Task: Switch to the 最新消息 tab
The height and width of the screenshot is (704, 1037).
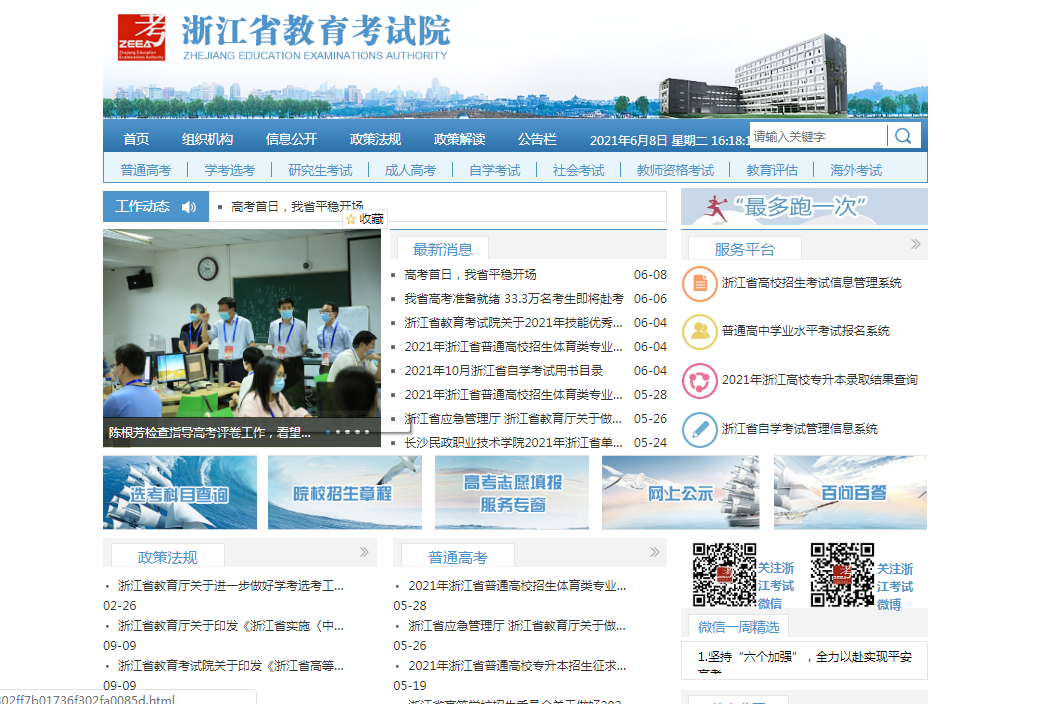Action: coord(442,249)
